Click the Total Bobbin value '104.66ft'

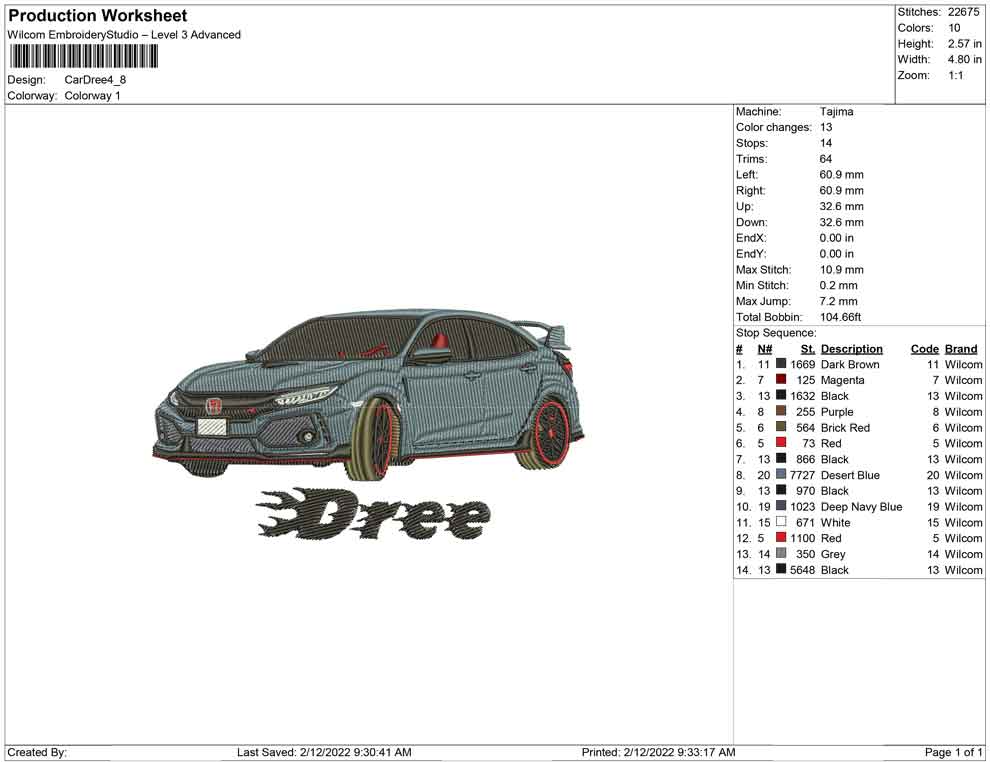click(840, 317)
